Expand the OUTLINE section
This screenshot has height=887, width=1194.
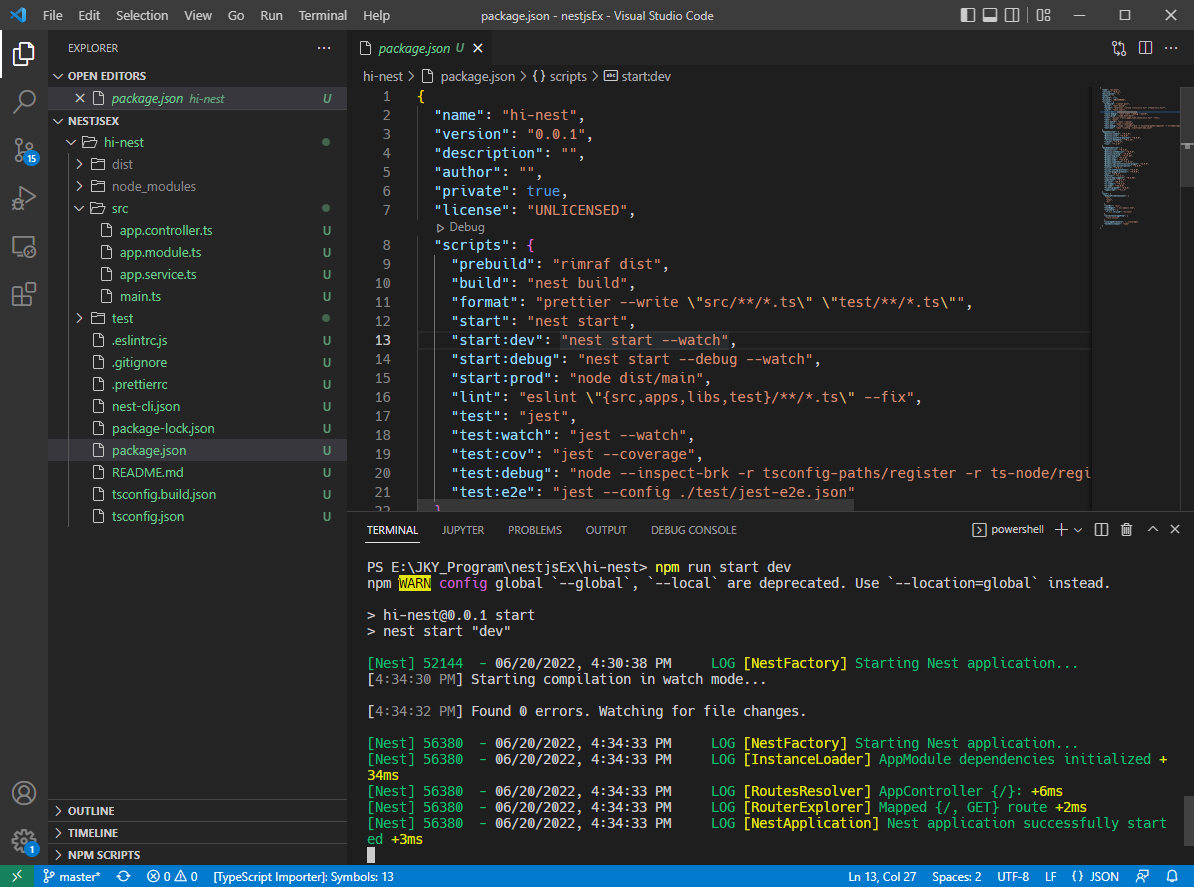[x=197, y=811]
